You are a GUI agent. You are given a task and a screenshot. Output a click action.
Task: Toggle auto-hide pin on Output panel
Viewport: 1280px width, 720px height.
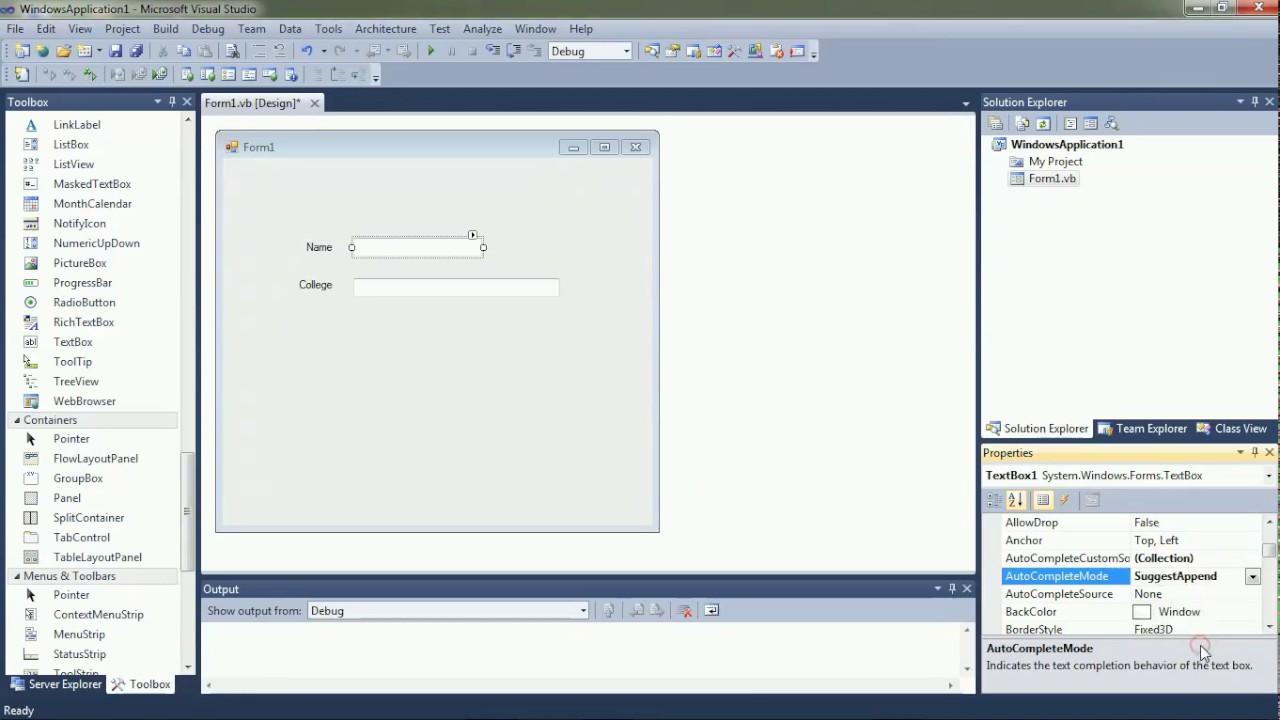click(952, 589)
